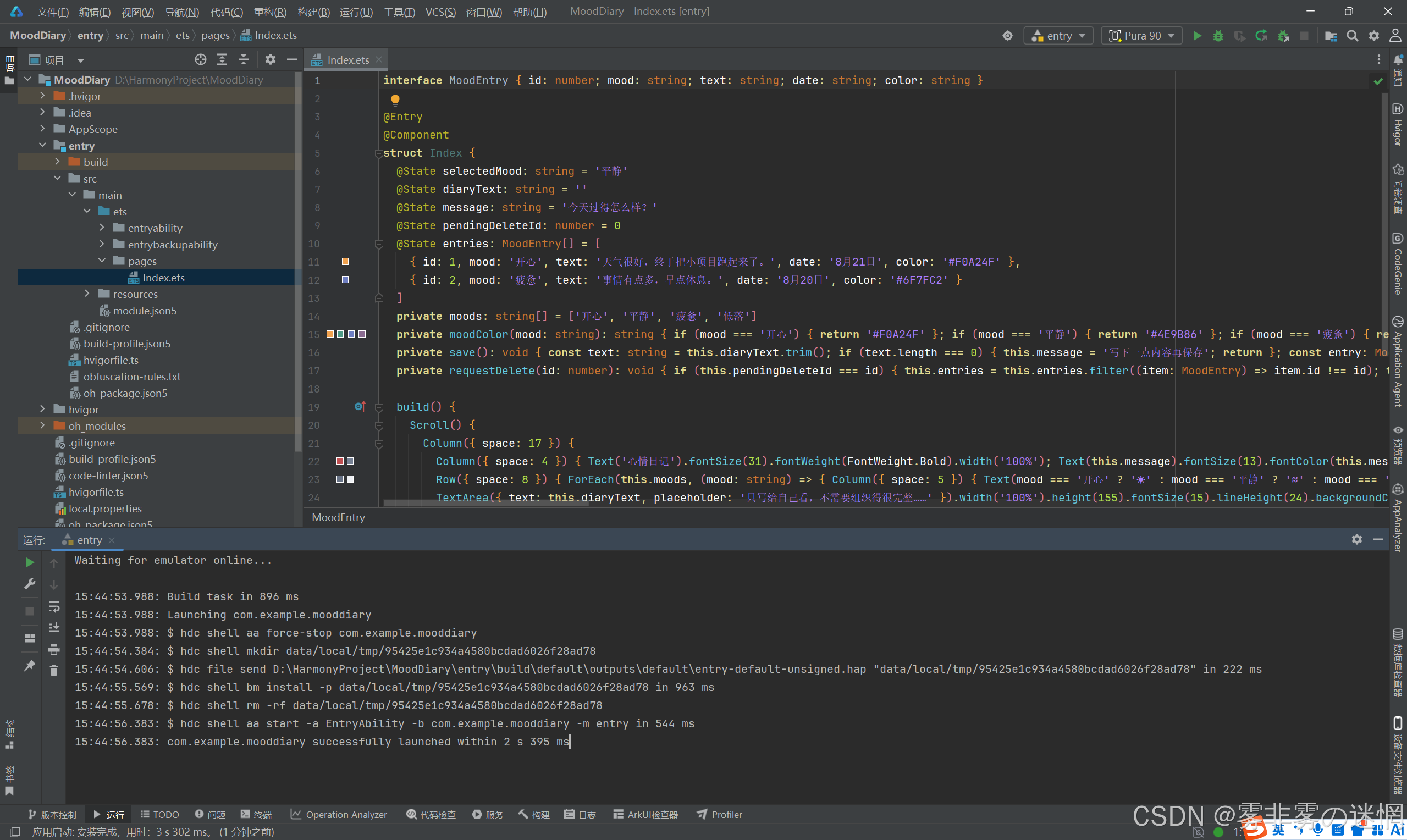
Task: Open the 项目 view selector dropdown
Action: pyautogui.click(x=57, y=59)
